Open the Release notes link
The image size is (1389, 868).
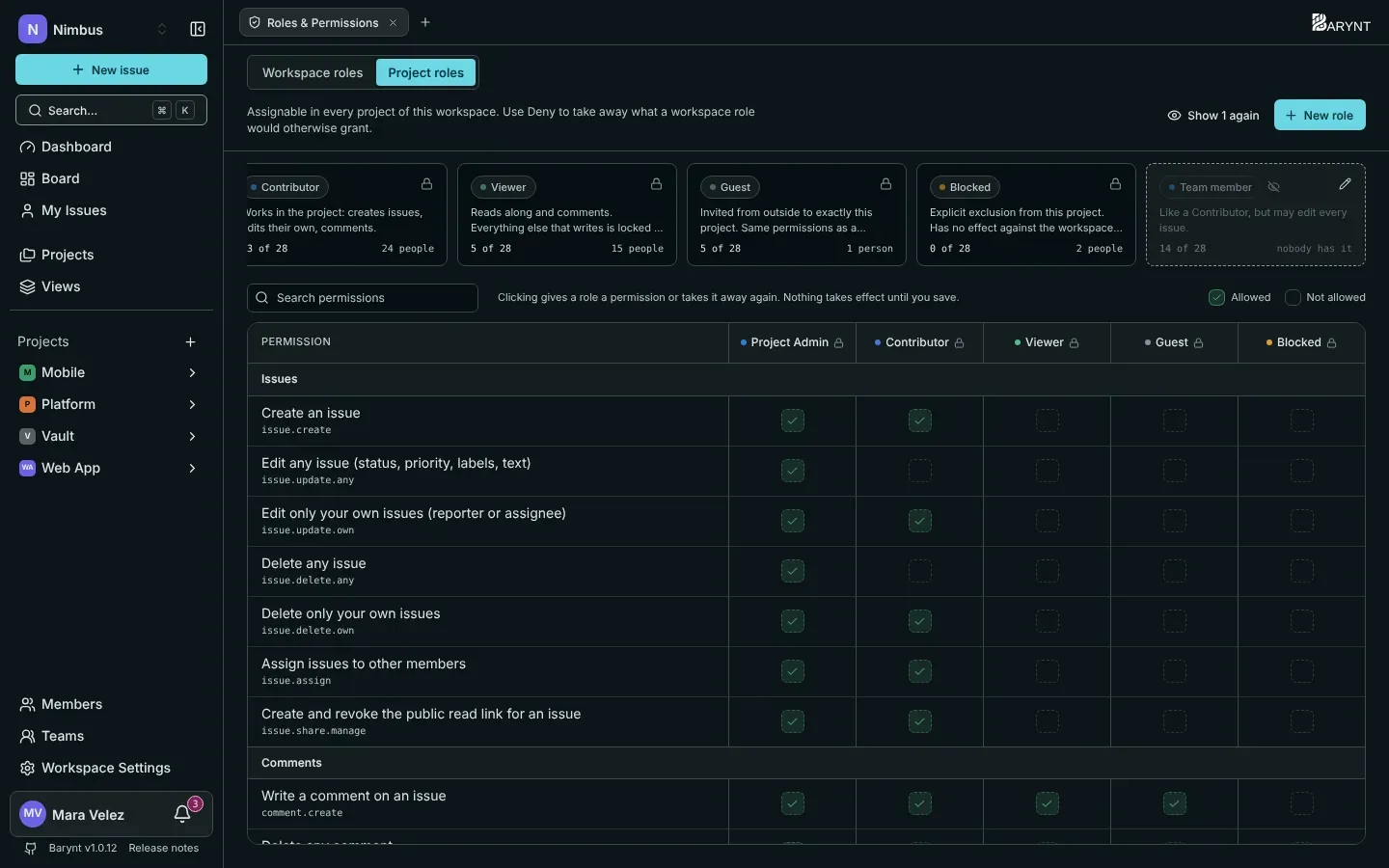[163, 848]
